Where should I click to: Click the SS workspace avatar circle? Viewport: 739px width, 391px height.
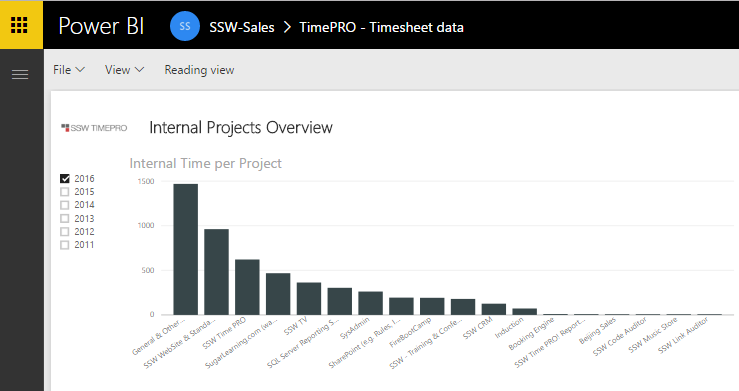click(x=185, y=26)
